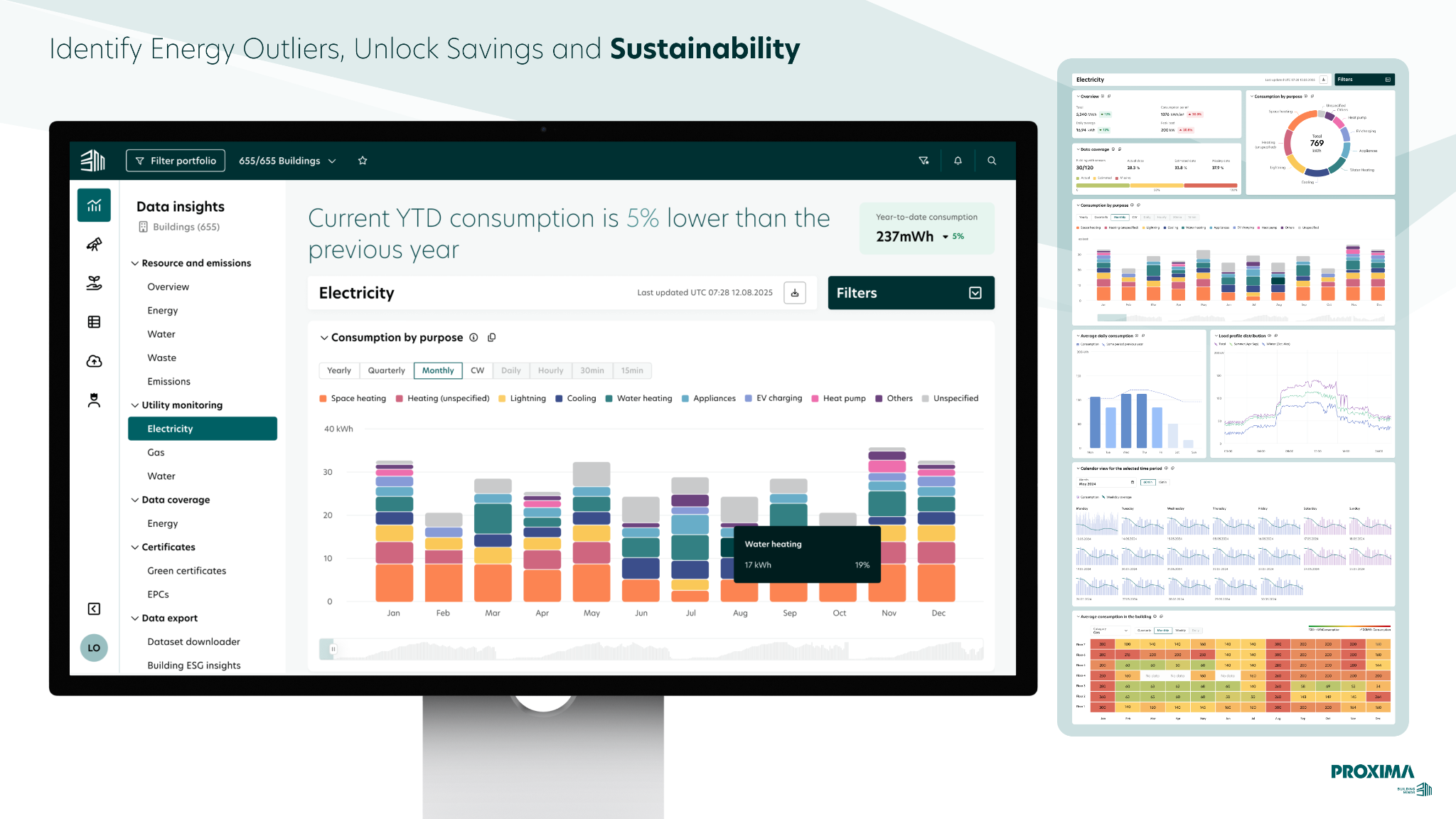This screenshot has height=819, width=1456.
Task: Toggle the Filters panel checkbox
Action: 975,293
